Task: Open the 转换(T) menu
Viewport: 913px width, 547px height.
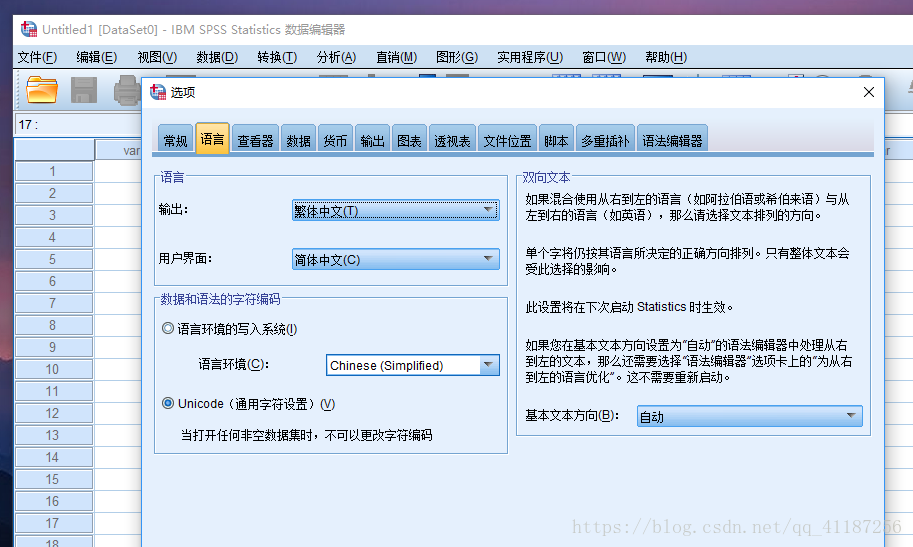Action: pyautogui.click(x=277, y=57)
